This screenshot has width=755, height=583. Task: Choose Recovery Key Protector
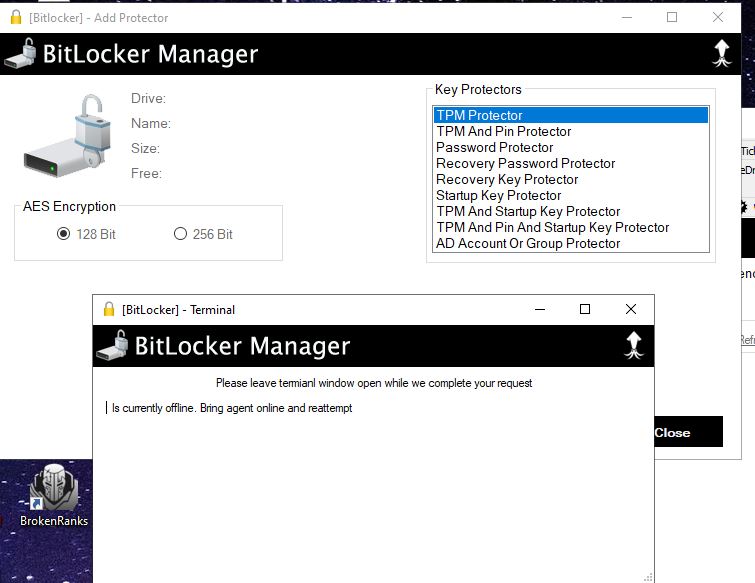click(571, 179)
